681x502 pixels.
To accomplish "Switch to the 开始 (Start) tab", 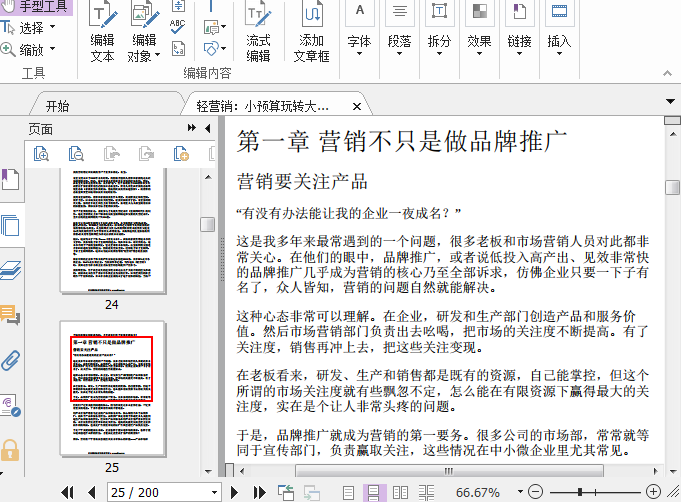I will pos(57,106).
